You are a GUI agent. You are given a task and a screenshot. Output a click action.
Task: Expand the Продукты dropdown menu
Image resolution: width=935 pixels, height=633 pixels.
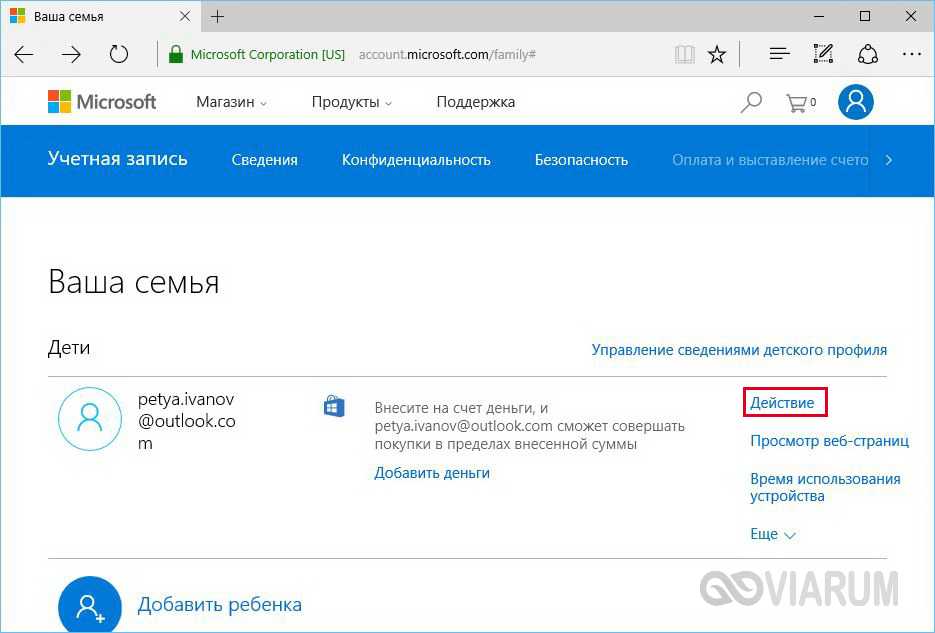click(351, 102)
